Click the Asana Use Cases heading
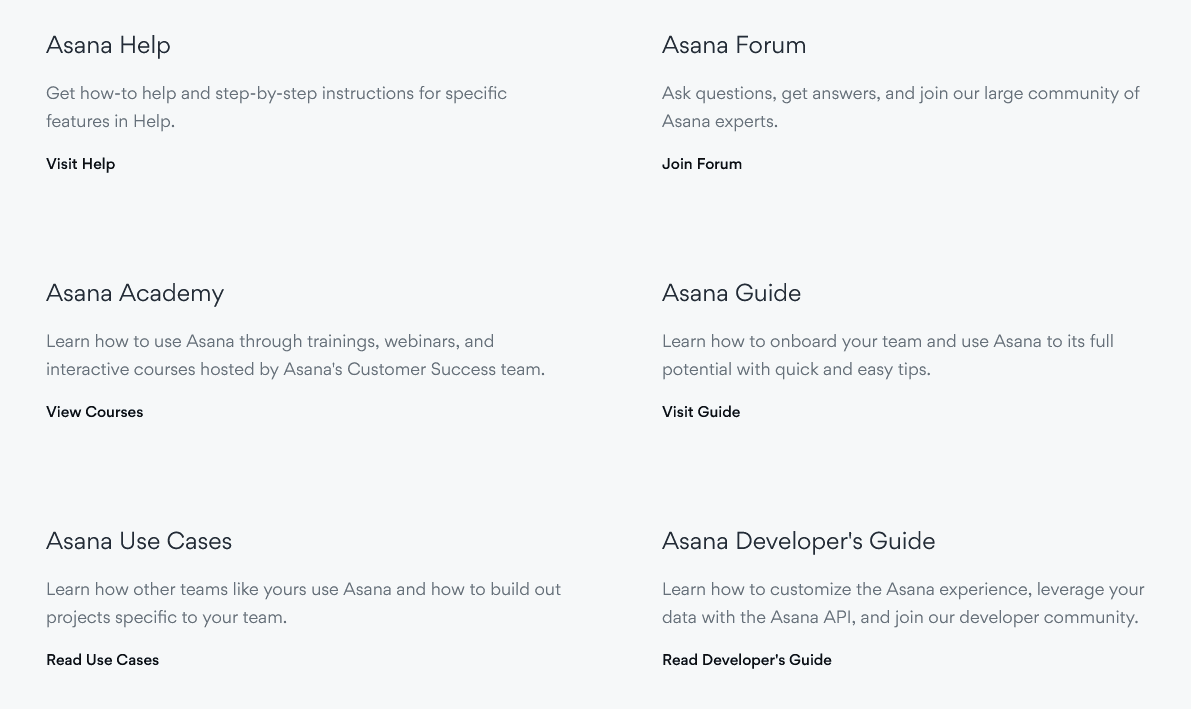 (139, 541)
